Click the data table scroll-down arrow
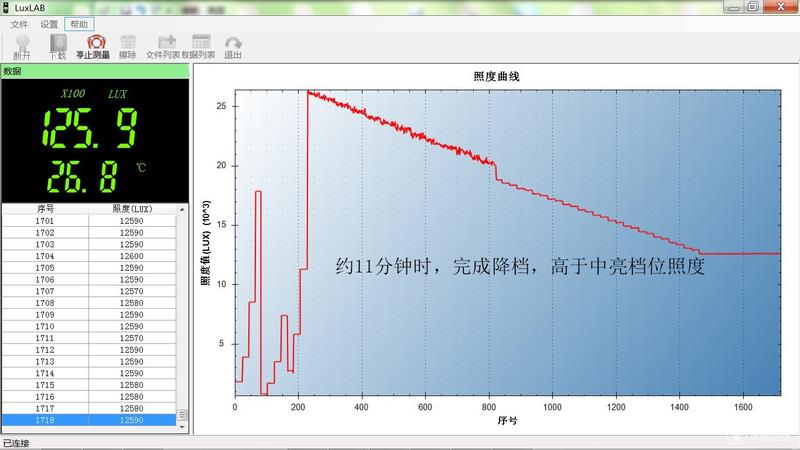The image size is (800, 450). pyautogui.click(x=182, y=427)
